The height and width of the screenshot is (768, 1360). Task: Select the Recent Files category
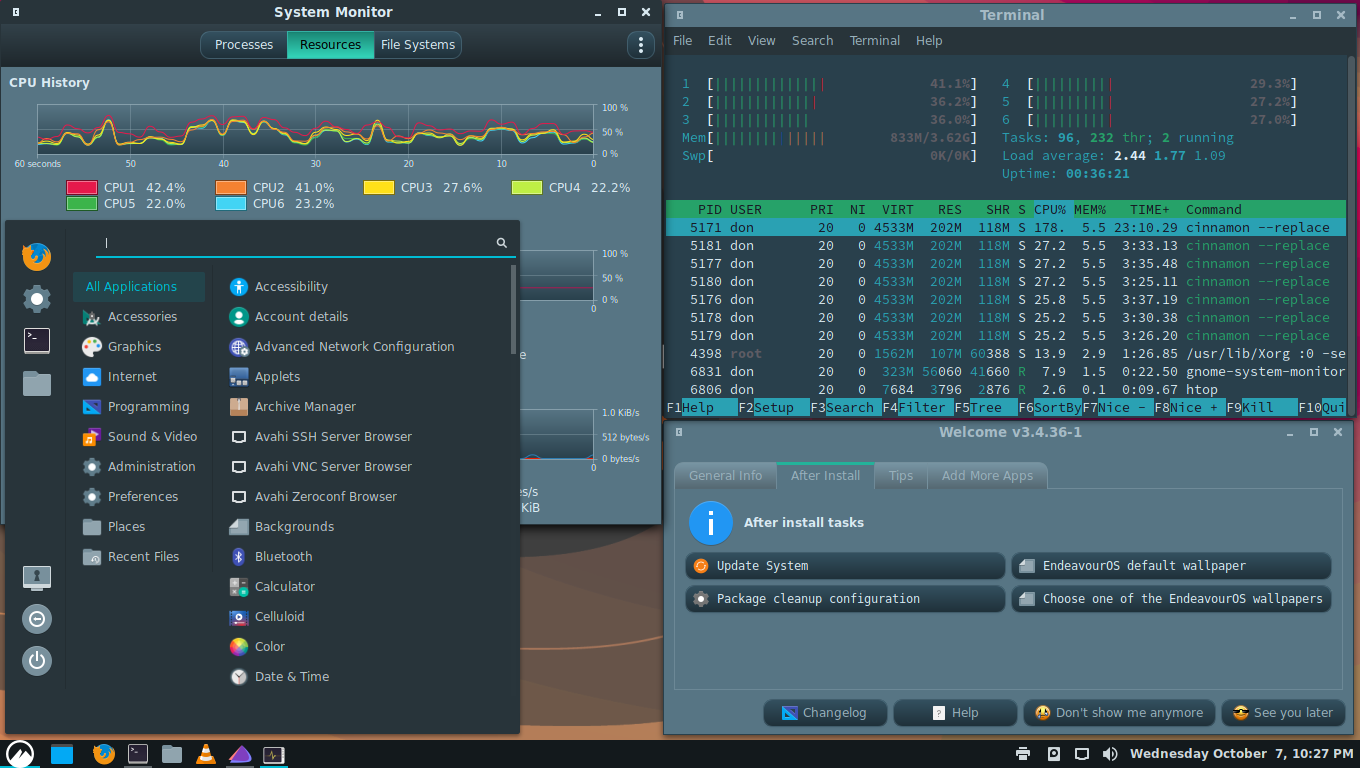[139, 557]
